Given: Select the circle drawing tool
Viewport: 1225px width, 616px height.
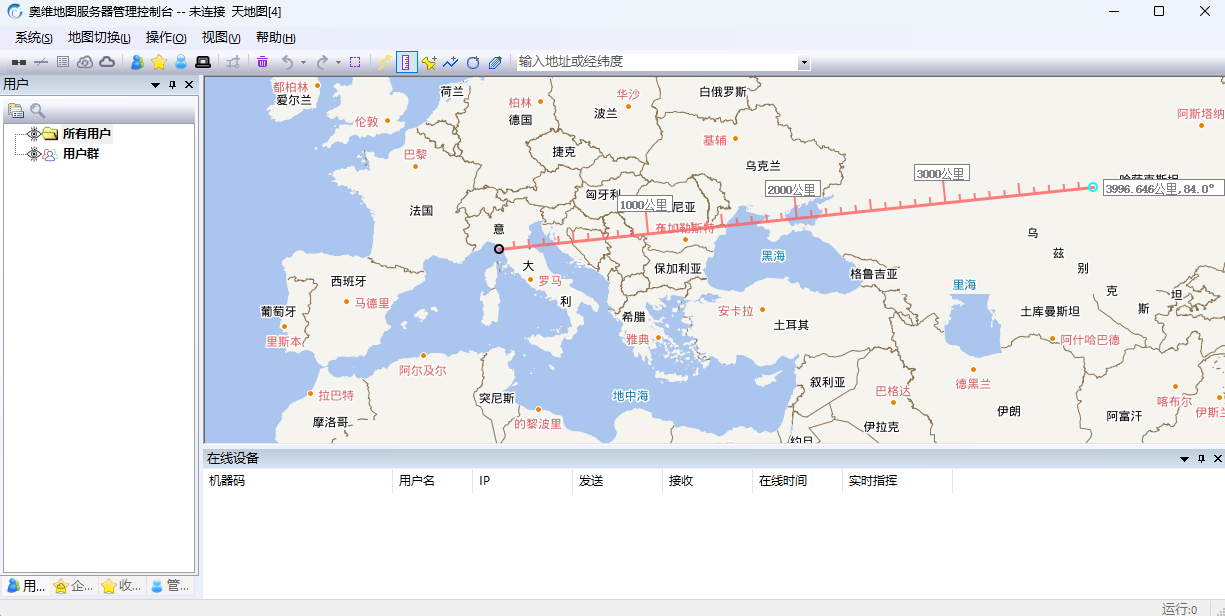Looking at the screenshot, I should pyautogui.click(x=472, y=62).
